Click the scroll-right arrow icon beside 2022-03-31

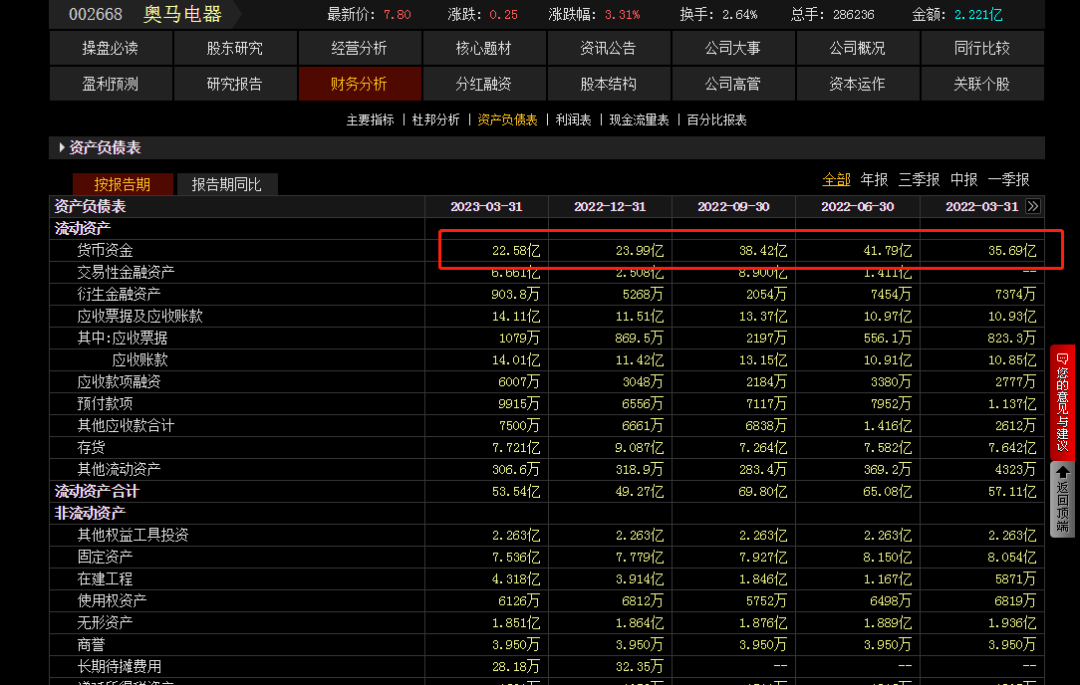[1033, 207]
